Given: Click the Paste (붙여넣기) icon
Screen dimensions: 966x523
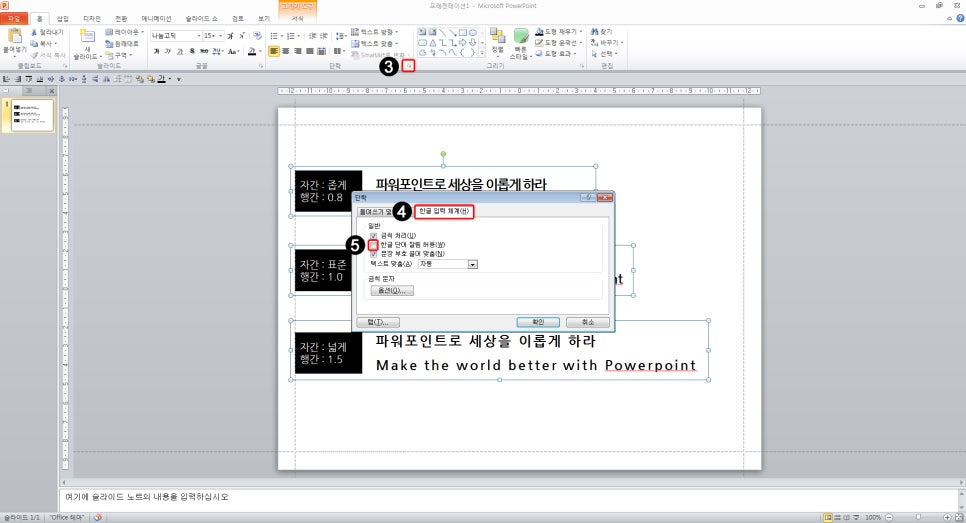Looking at the screenshot, I should point(14,36).
